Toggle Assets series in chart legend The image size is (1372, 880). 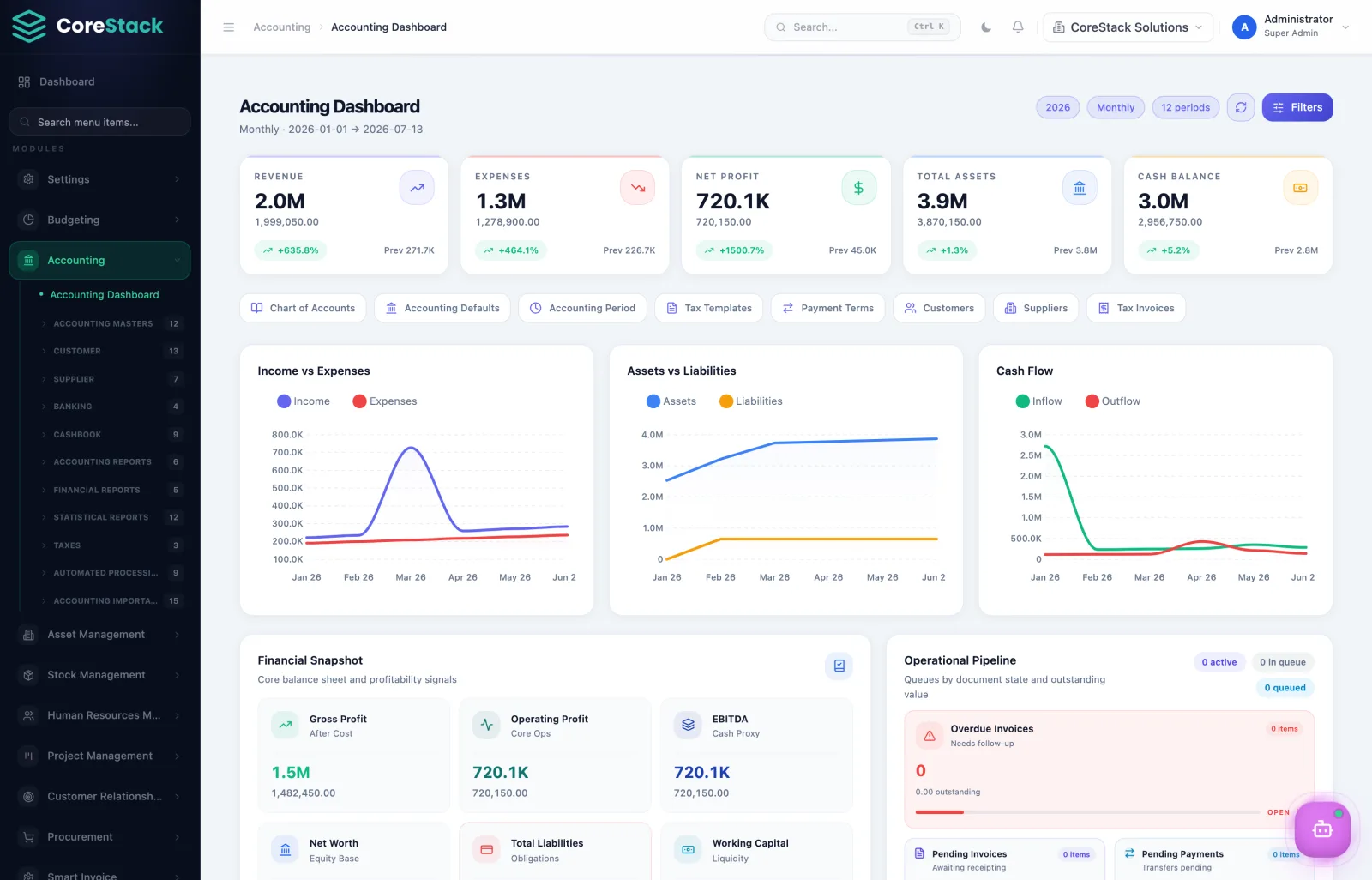tap(671, 401)
